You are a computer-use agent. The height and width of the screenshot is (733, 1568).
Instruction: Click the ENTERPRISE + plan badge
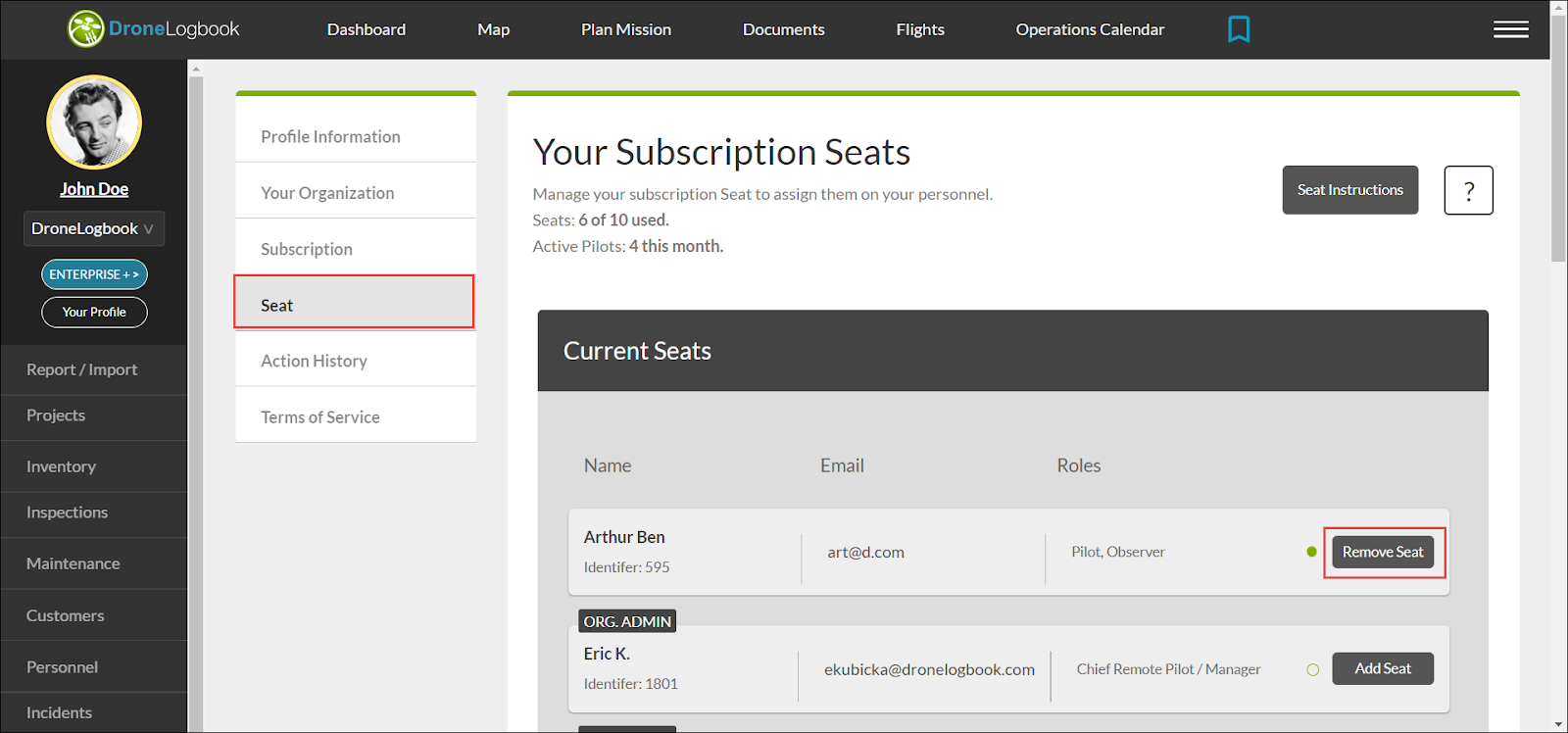point(94,274)
